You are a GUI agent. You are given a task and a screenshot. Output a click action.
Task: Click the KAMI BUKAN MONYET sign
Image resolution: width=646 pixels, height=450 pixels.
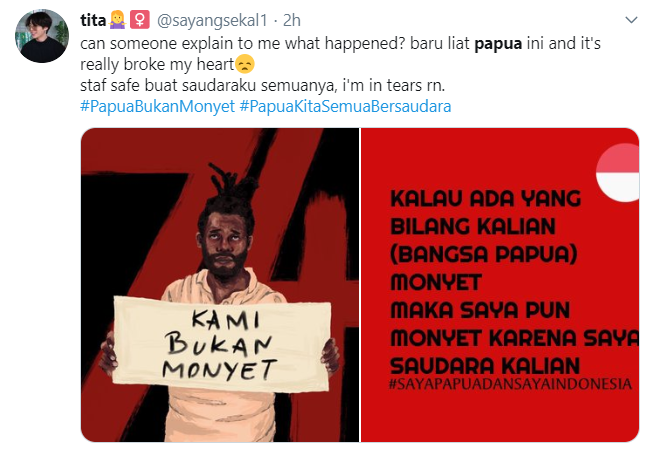coord(222,345)
